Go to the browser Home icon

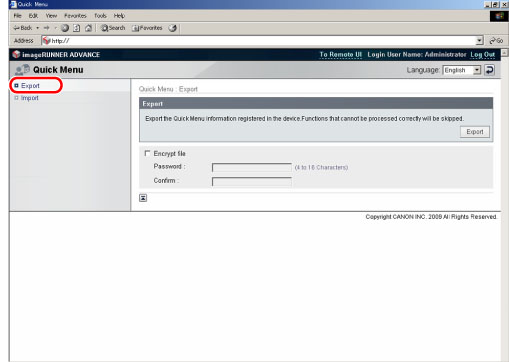[x=88, y=28]
